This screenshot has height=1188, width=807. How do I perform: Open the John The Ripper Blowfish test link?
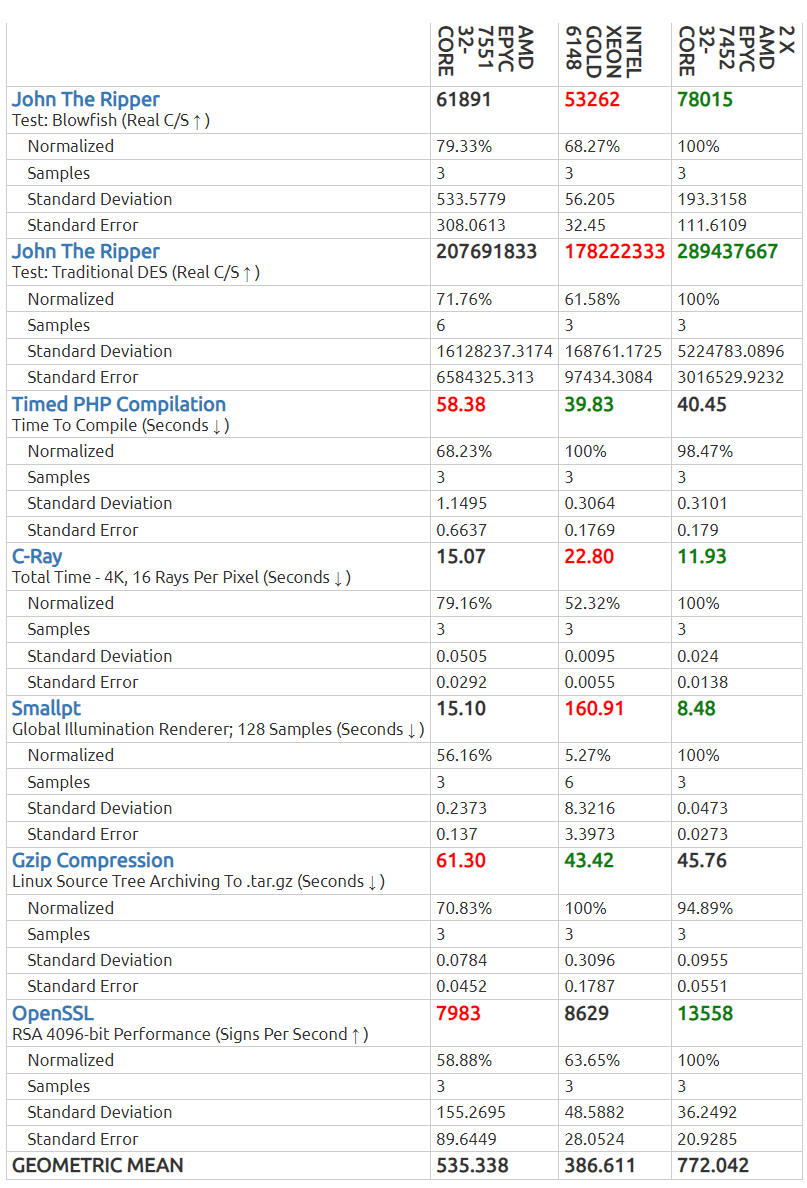[85, 100]
